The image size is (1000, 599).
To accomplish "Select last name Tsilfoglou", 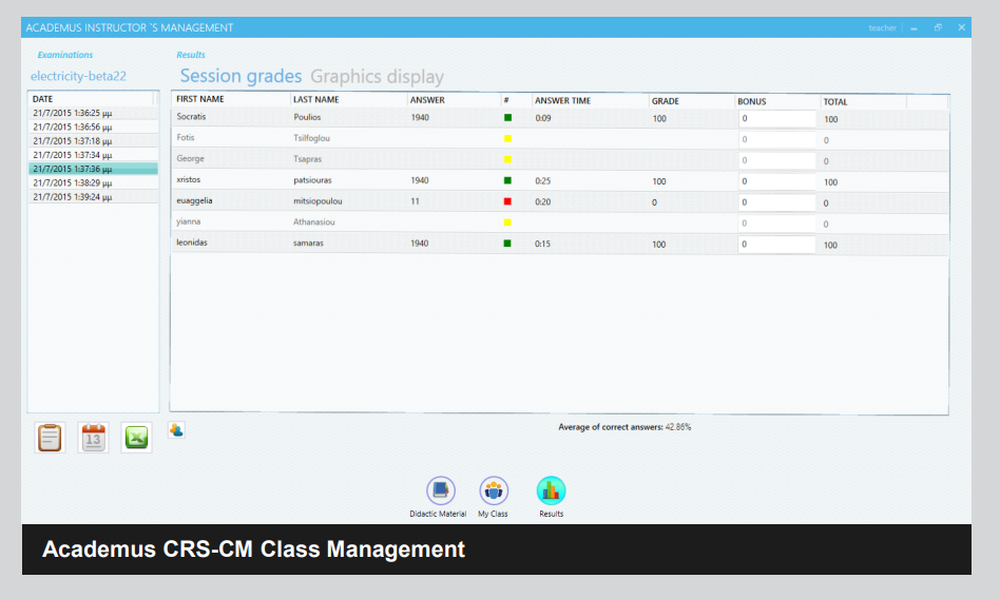I will [x=311, y=138].
